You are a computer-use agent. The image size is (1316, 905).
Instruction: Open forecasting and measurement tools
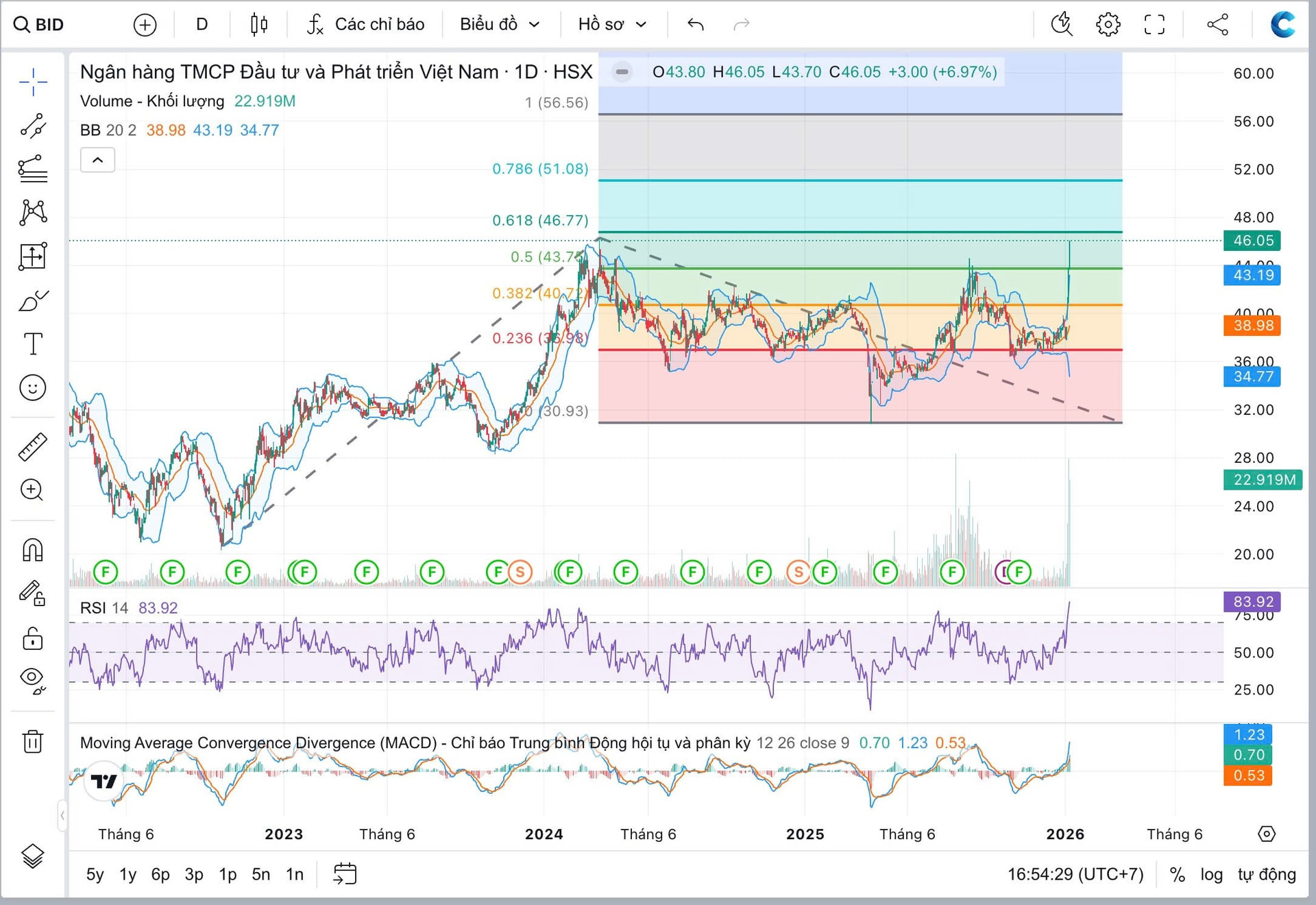click(33, 256)
